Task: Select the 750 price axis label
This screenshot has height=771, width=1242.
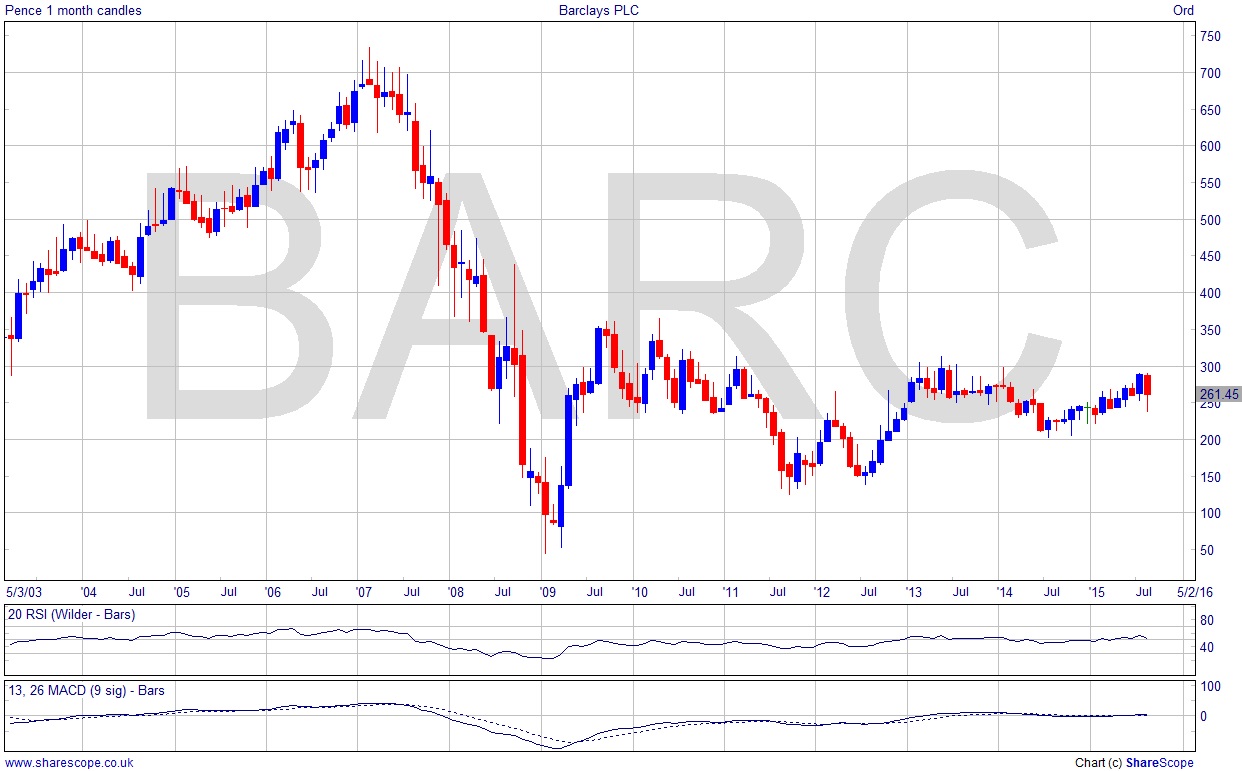Action: pyautogui.click(x=1210, y=37)
